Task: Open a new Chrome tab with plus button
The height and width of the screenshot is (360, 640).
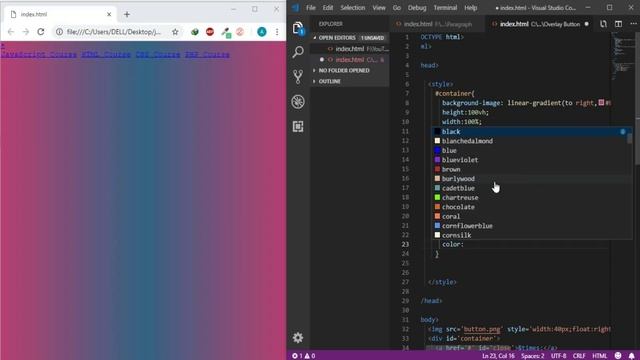Action: (127, 14)
